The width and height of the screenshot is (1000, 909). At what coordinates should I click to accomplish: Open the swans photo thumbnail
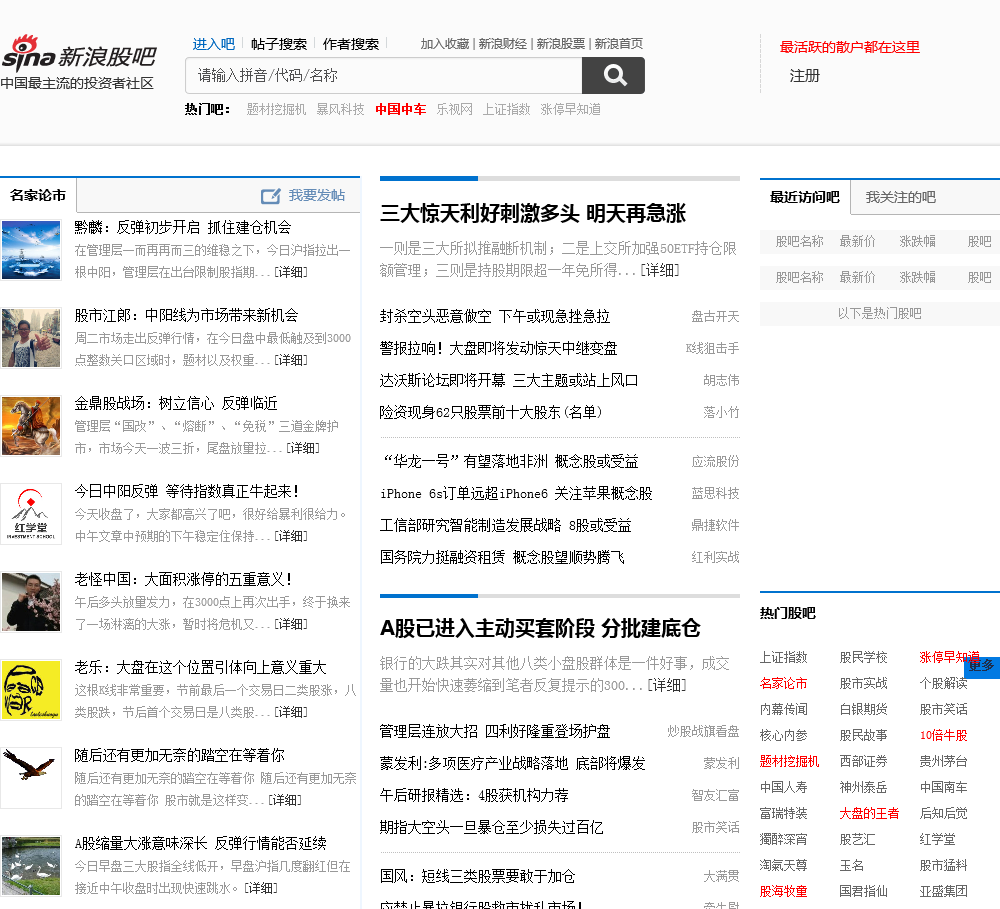click(x=31, y=866)
